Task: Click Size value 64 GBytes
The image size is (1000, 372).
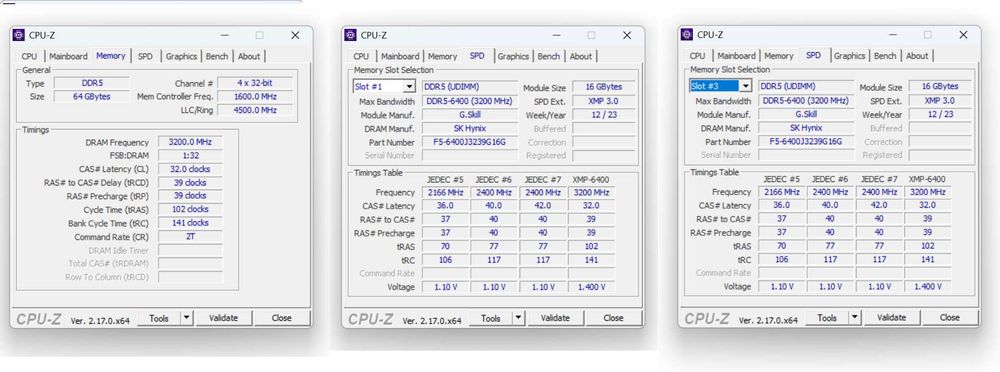Action: pos(92,96)
